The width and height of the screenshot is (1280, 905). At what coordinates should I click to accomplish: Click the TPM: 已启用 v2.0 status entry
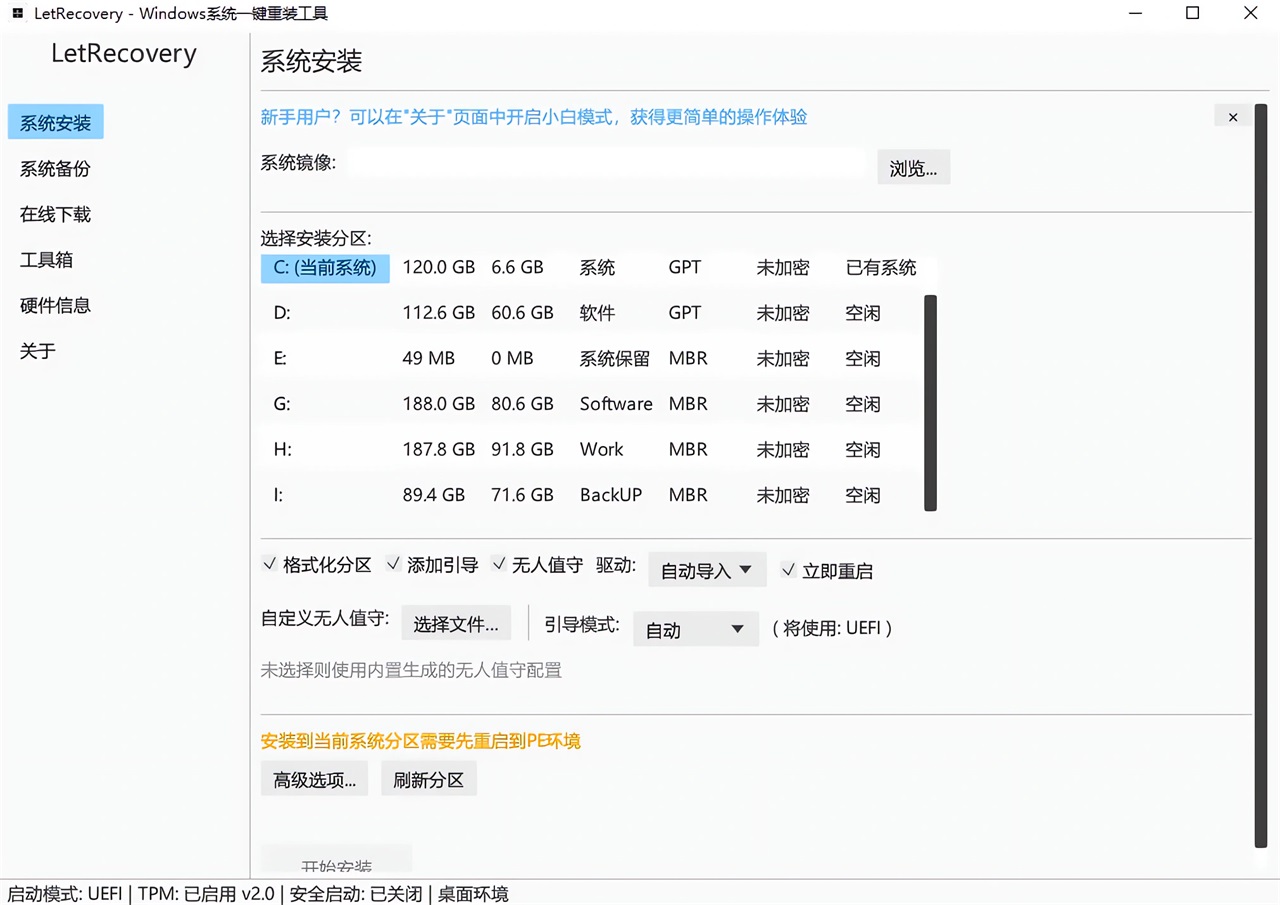click(x=206, y=893)
